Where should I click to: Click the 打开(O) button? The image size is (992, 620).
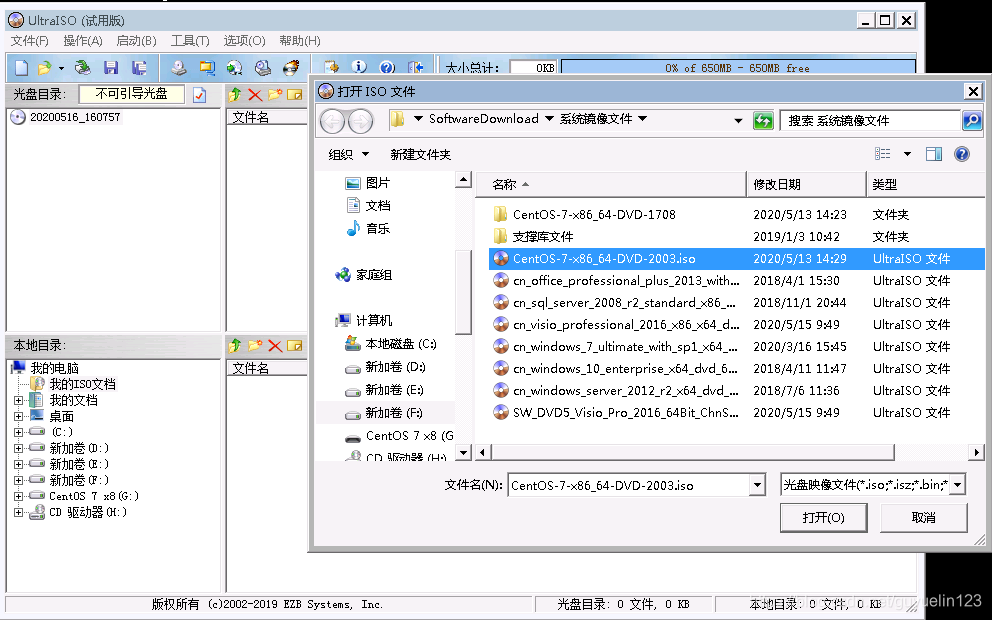pyautogui.click(x=823, y=518)
